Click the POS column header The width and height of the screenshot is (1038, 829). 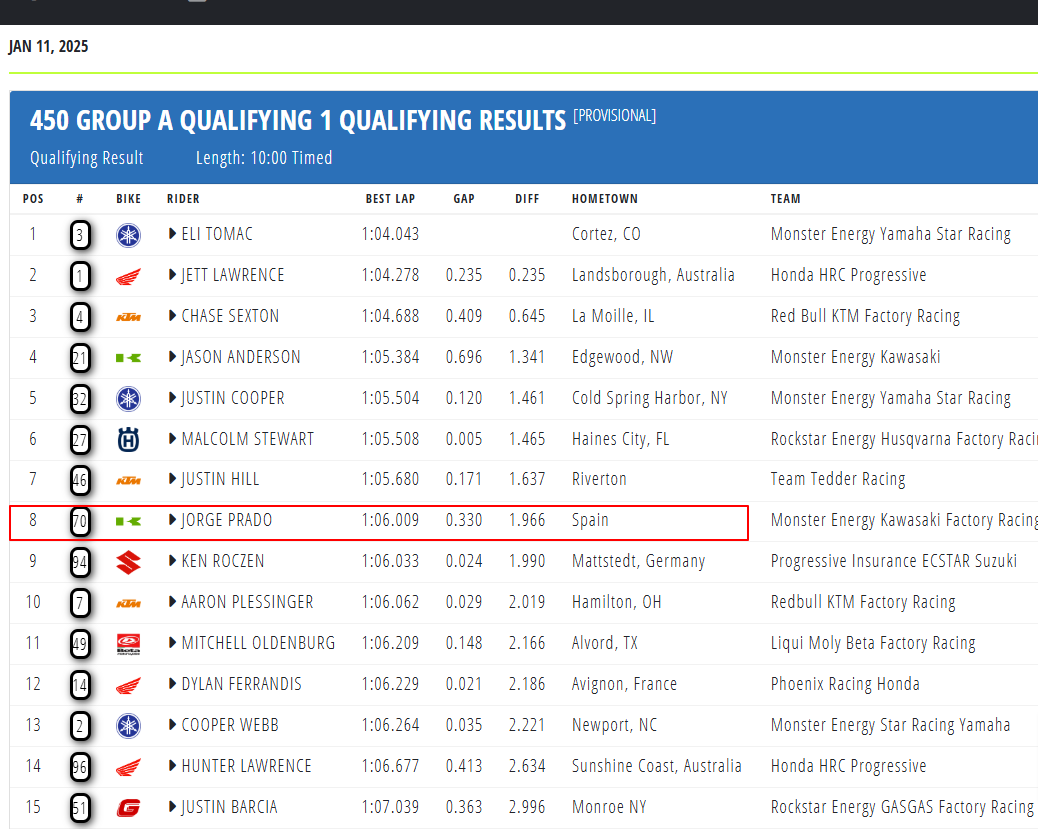click(33, 199)
